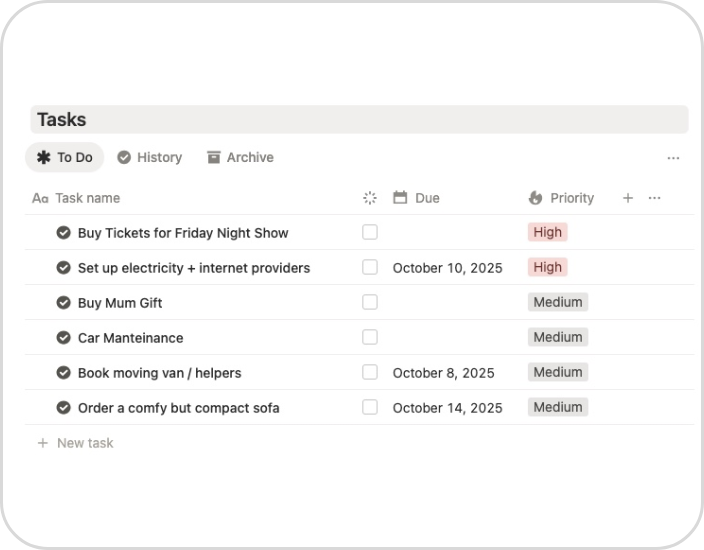Click the calendar icon in Due header

click(x=400, y=198)
